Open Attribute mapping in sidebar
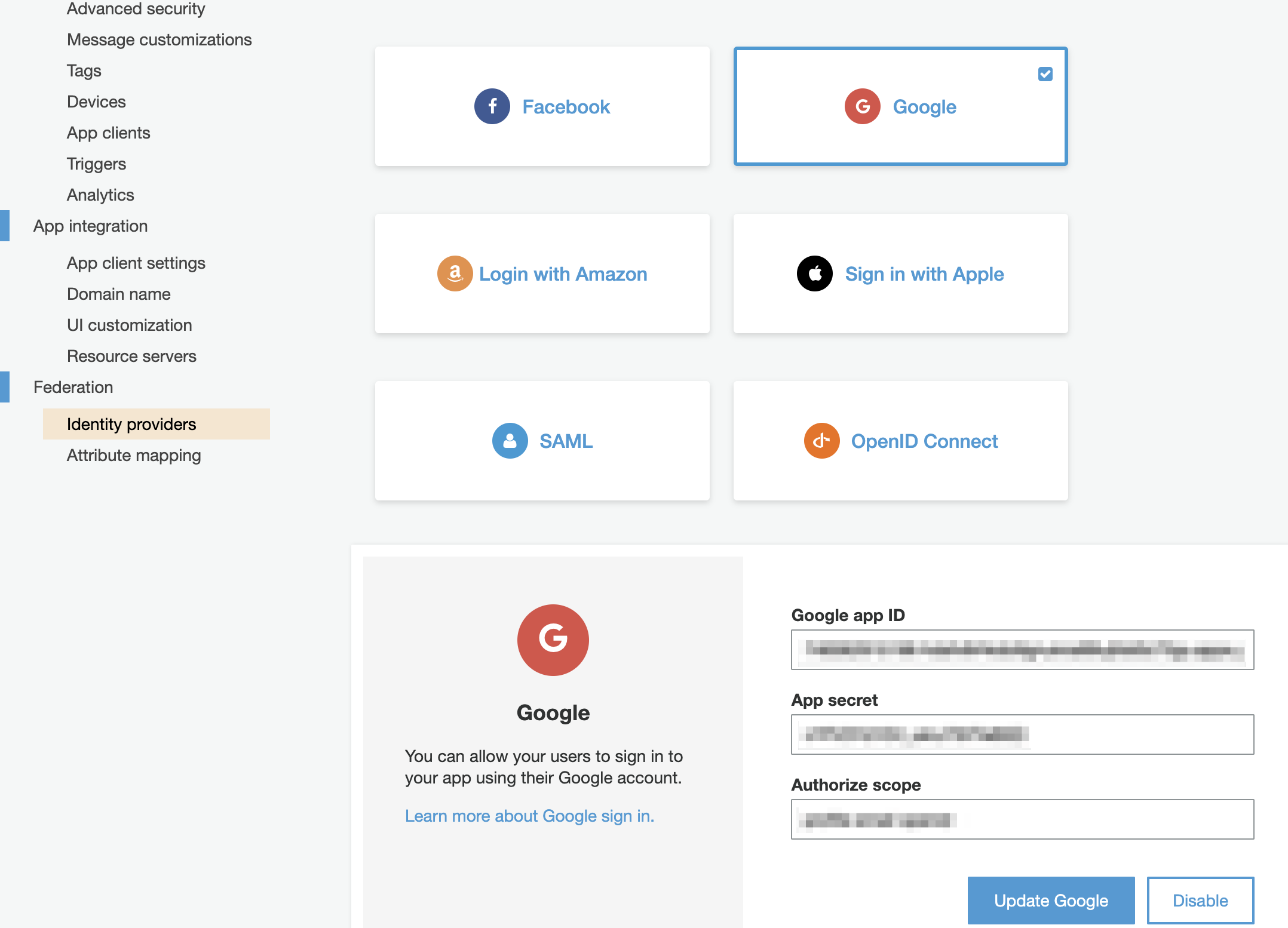 click(134, 455)
